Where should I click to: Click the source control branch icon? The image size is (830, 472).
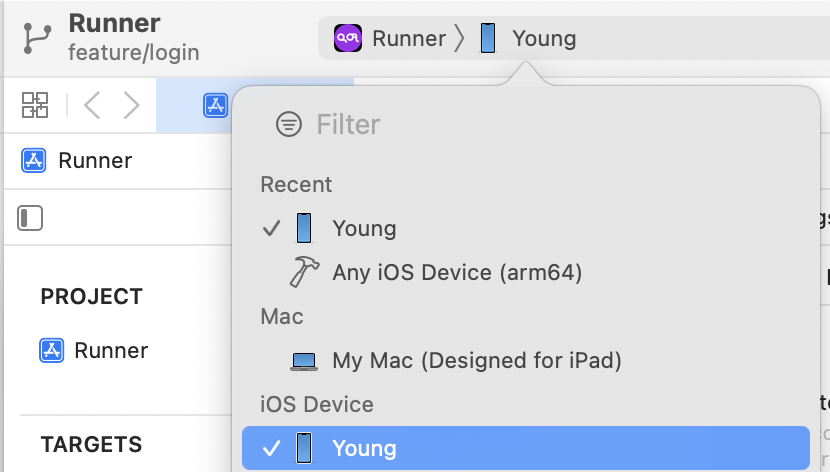(38, 39)
